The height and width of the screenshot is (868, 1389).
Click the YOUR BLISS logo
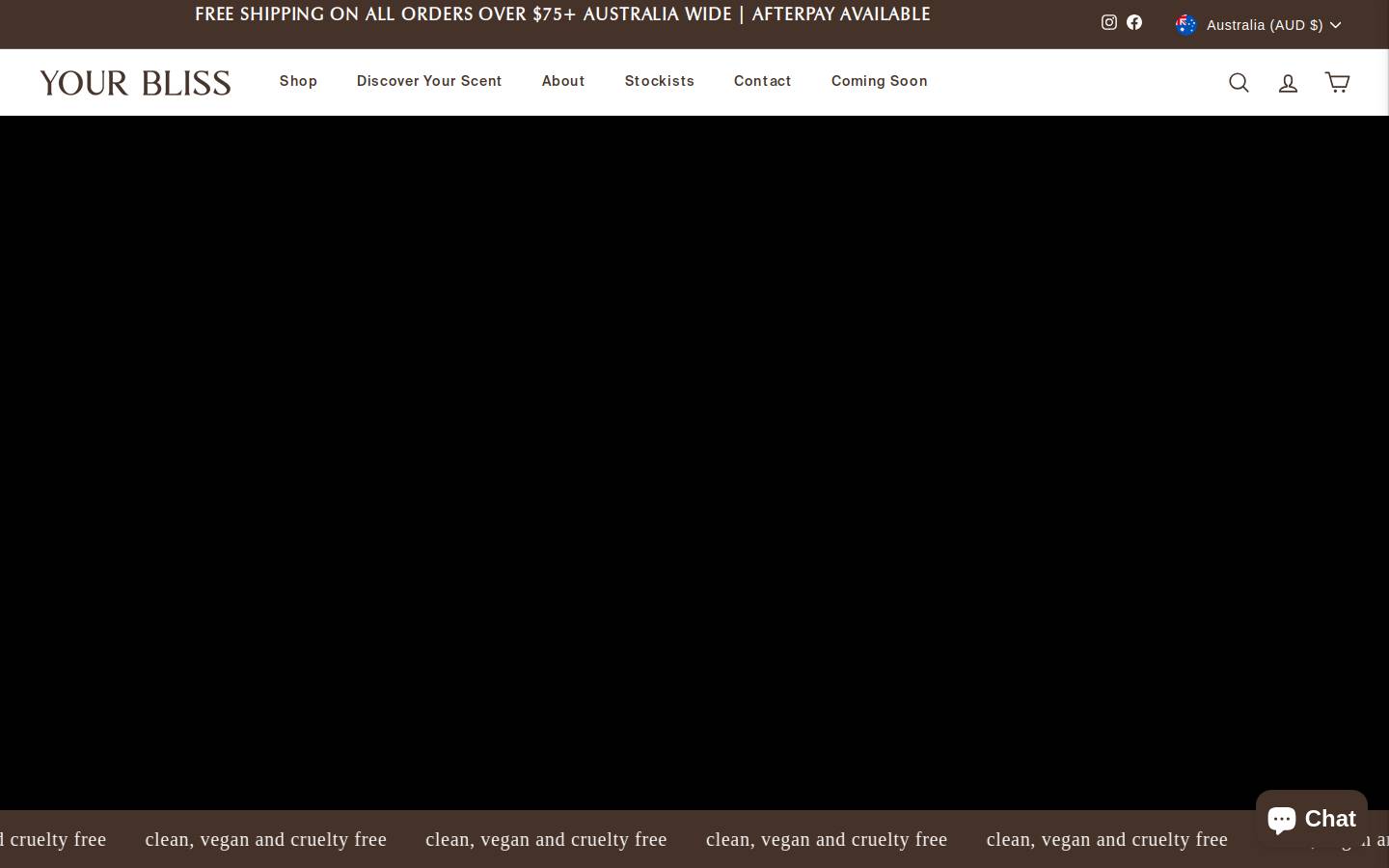pos(135,83)
